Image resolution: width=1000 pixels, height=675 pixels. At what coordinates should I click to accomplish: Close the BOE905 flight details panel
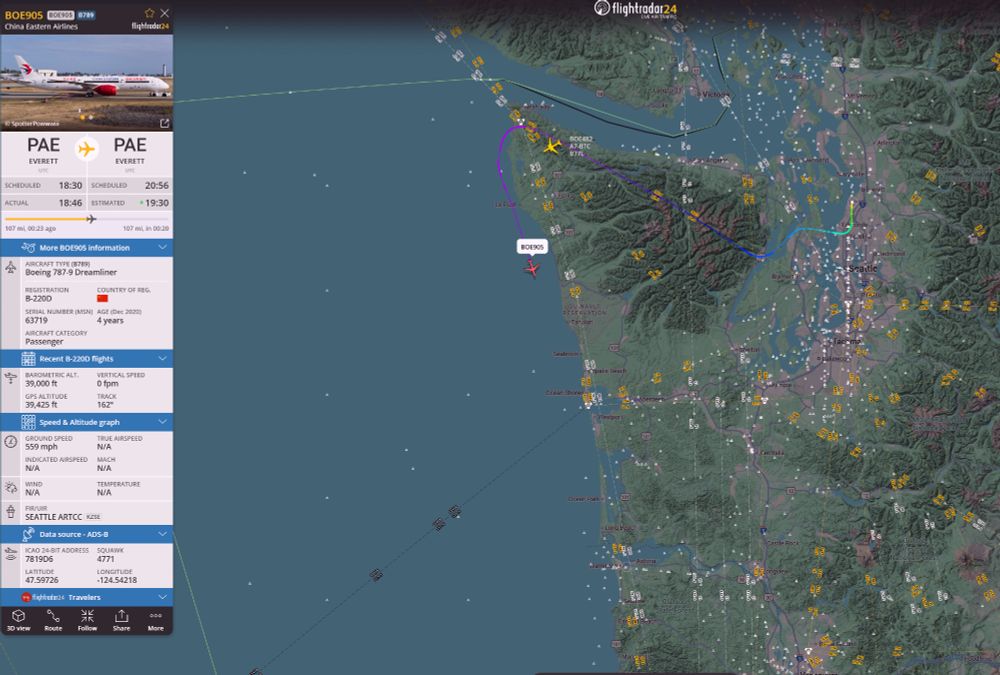pyautogui.click(x=165, y=13)
